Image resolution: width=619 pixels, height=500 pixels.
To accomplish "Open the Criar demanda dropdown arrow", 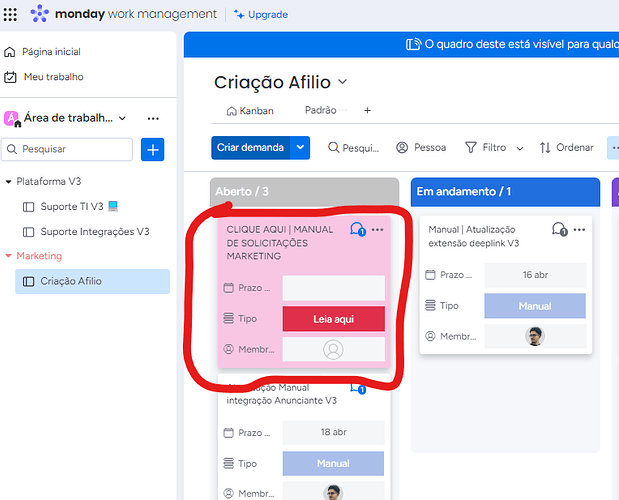I will coord(300,148).
